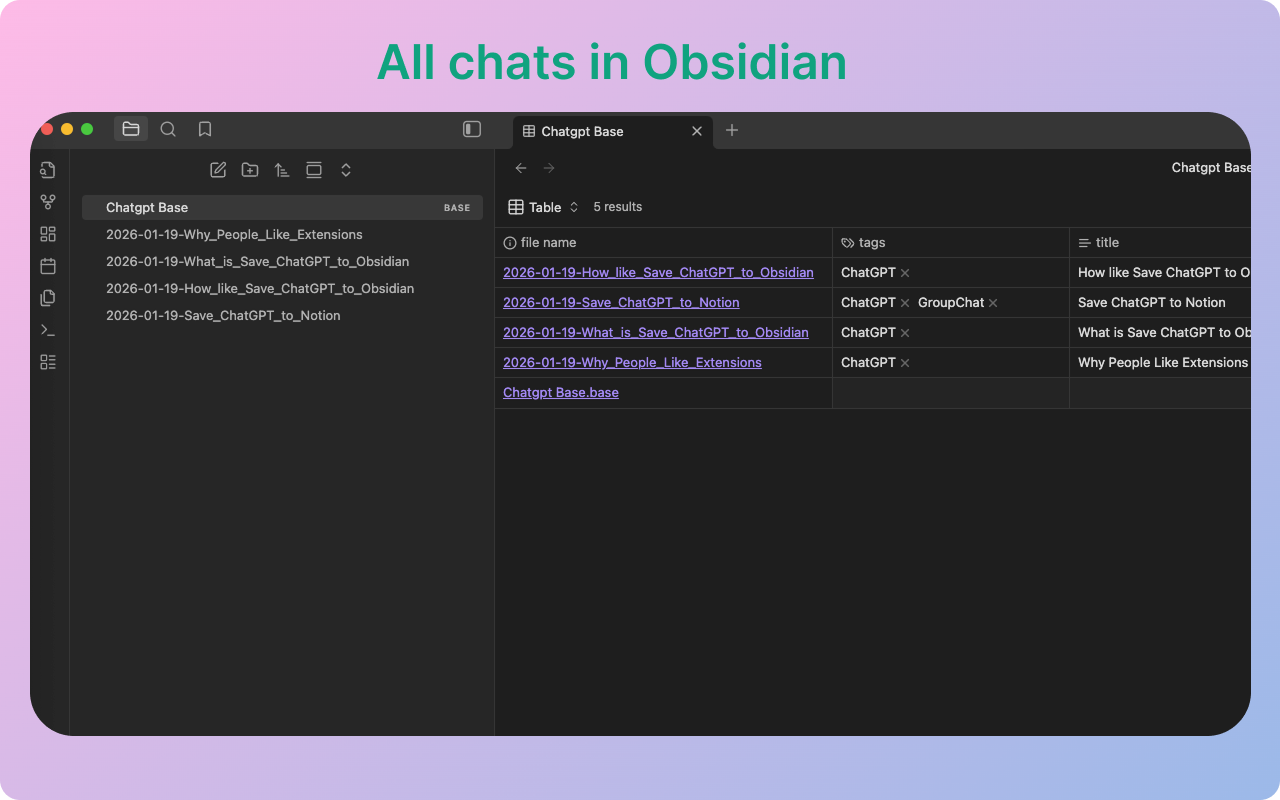The width and height of the screenshot is (1280, 800).
Task: Click title cell 'Save ChatGPT to Notion'
Action: tap(1160, 303)
